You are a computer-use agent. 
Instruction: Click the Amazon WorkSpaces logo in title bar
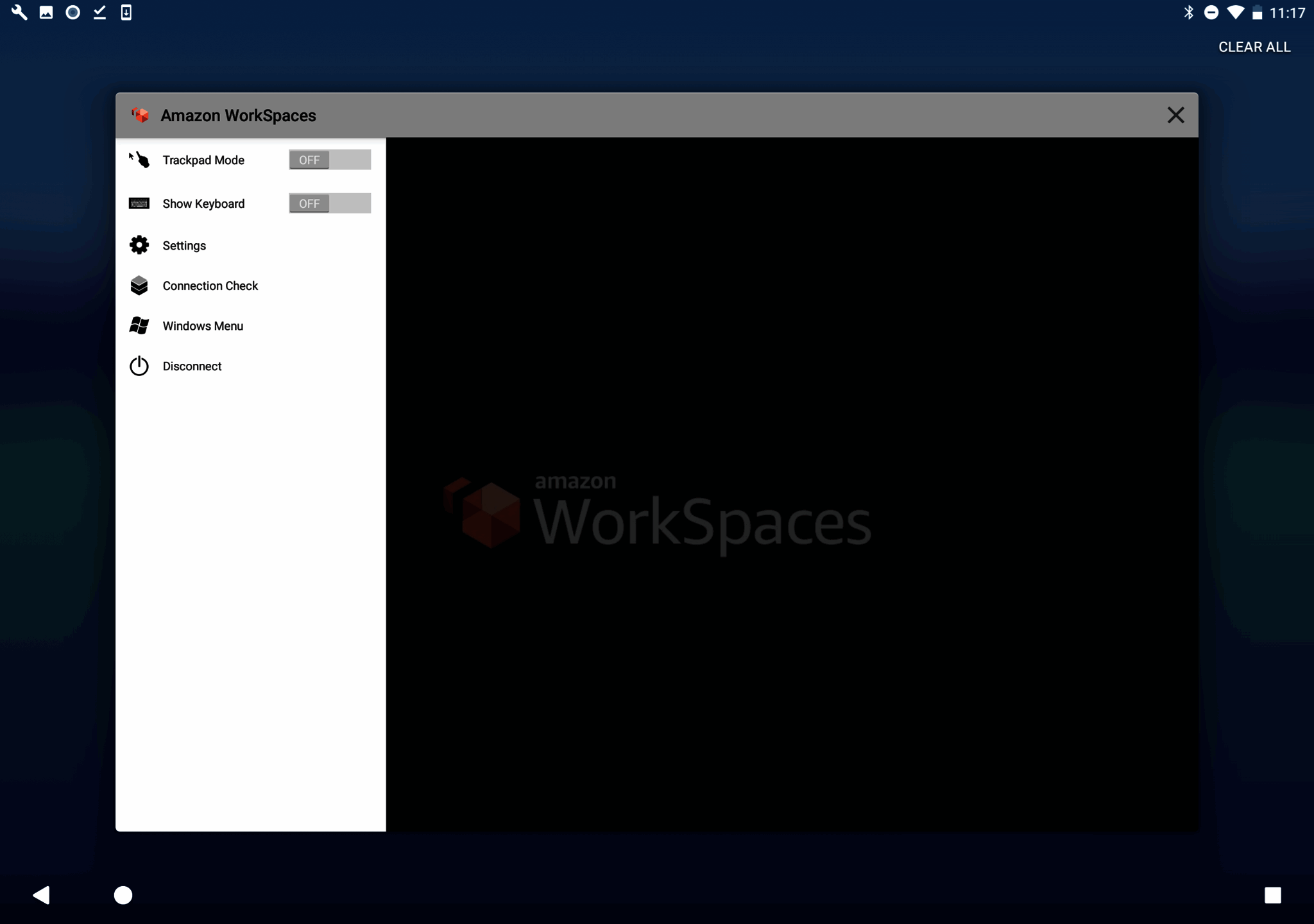click(140, 116)
